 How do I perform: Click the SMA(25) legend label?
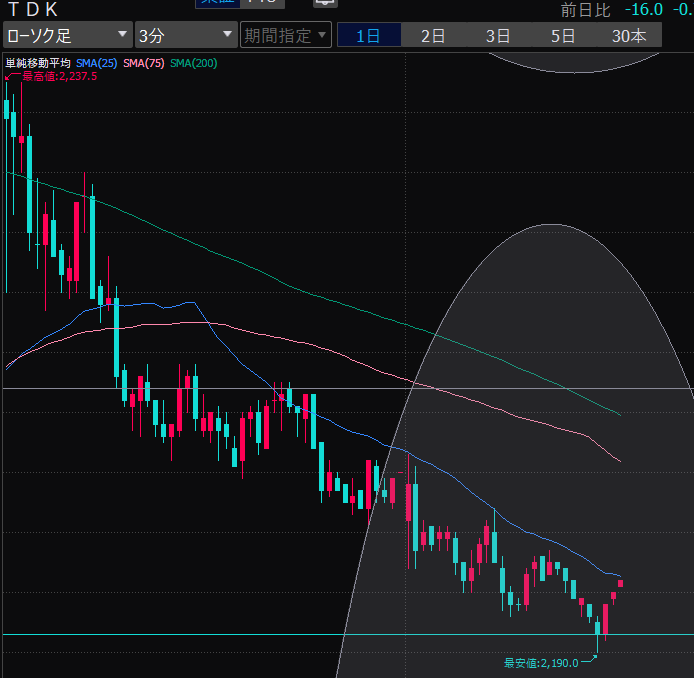point(96,63)
